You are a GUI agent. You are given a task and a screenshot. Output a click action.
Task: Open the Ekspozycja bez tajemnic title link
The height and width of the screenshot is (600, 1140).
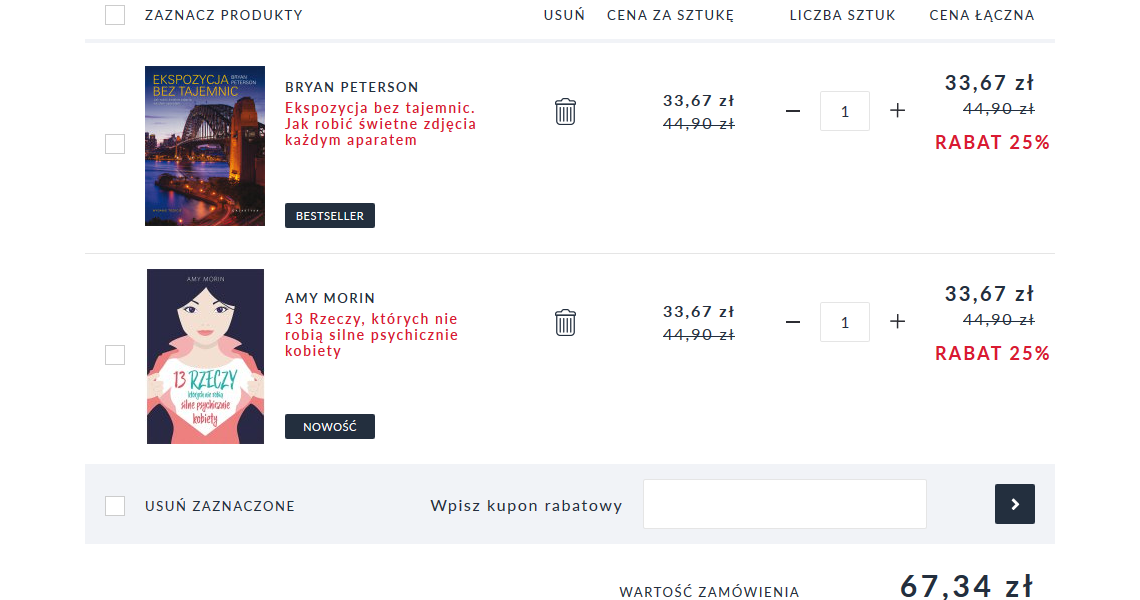pyautogui.click(x=380, y=124)
